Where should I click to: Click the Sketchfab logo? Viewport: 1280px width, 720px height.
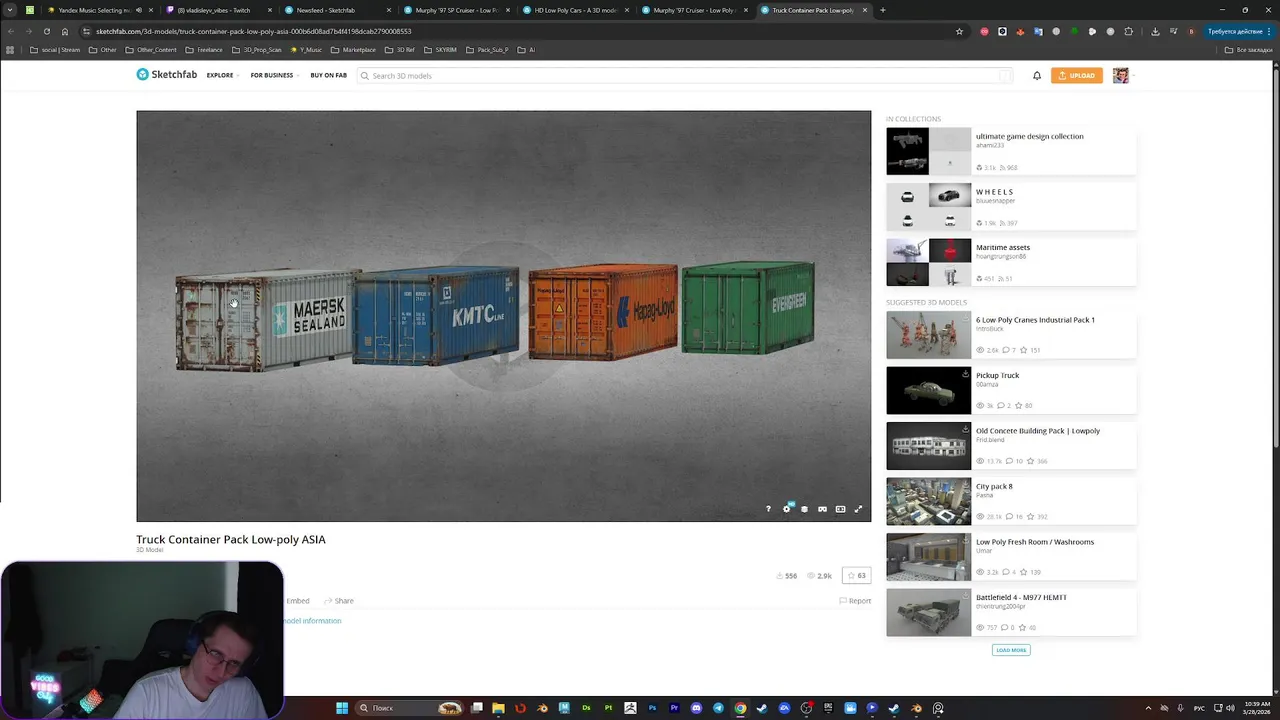pos(167,75)
